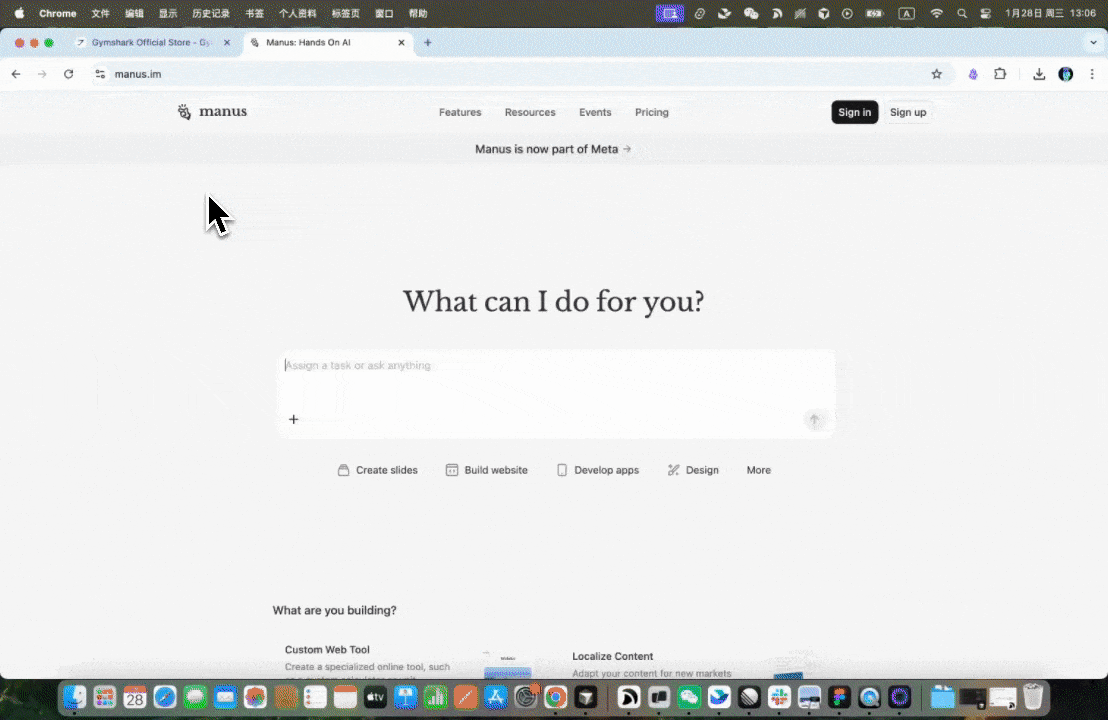Open the Chrome three-dot menu
Viewport: 1108px width, 720px height.
coord(1093,74)
